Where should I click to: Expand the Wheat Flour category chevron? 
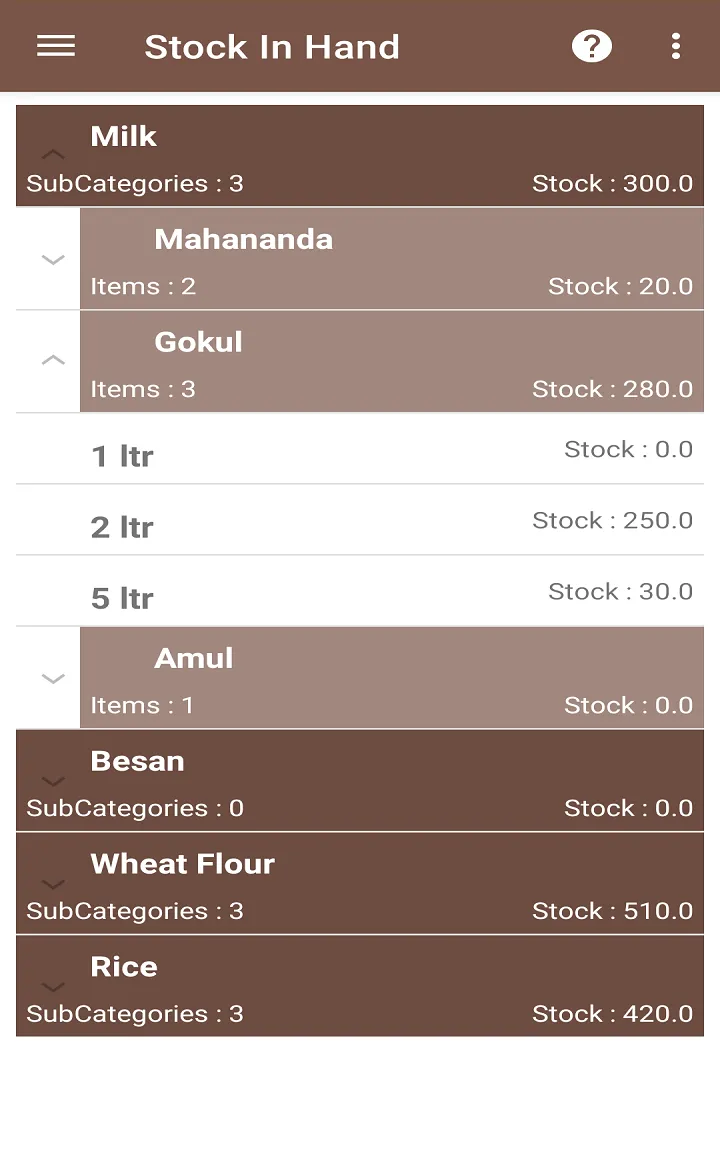(x=53, y=884)
